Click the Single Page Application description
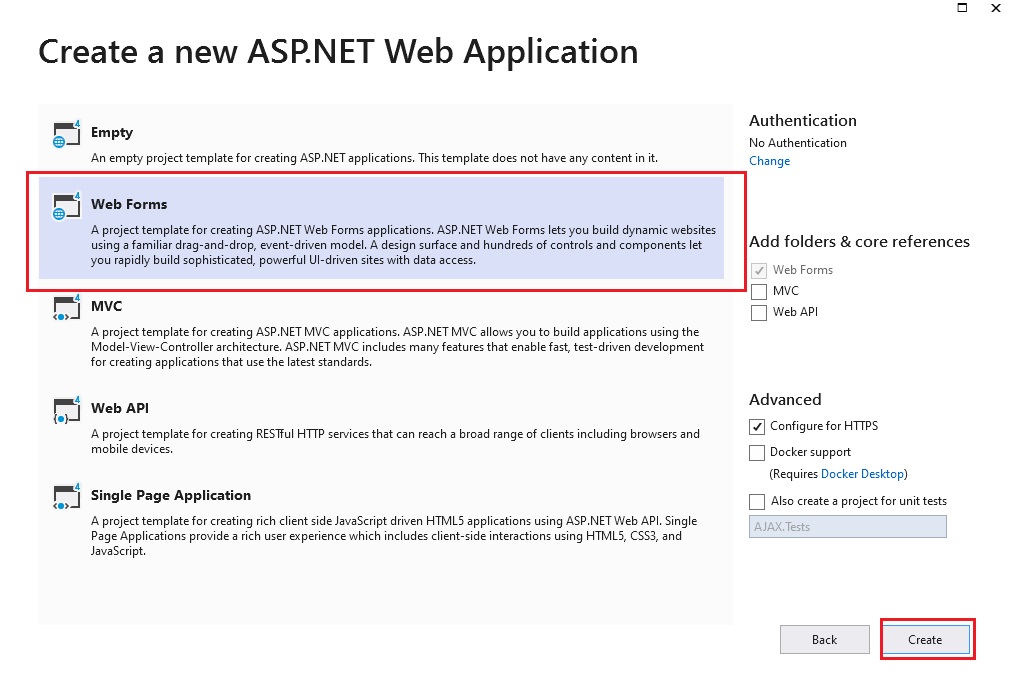This screenshot has width=1010, height=691. (394, 536)
